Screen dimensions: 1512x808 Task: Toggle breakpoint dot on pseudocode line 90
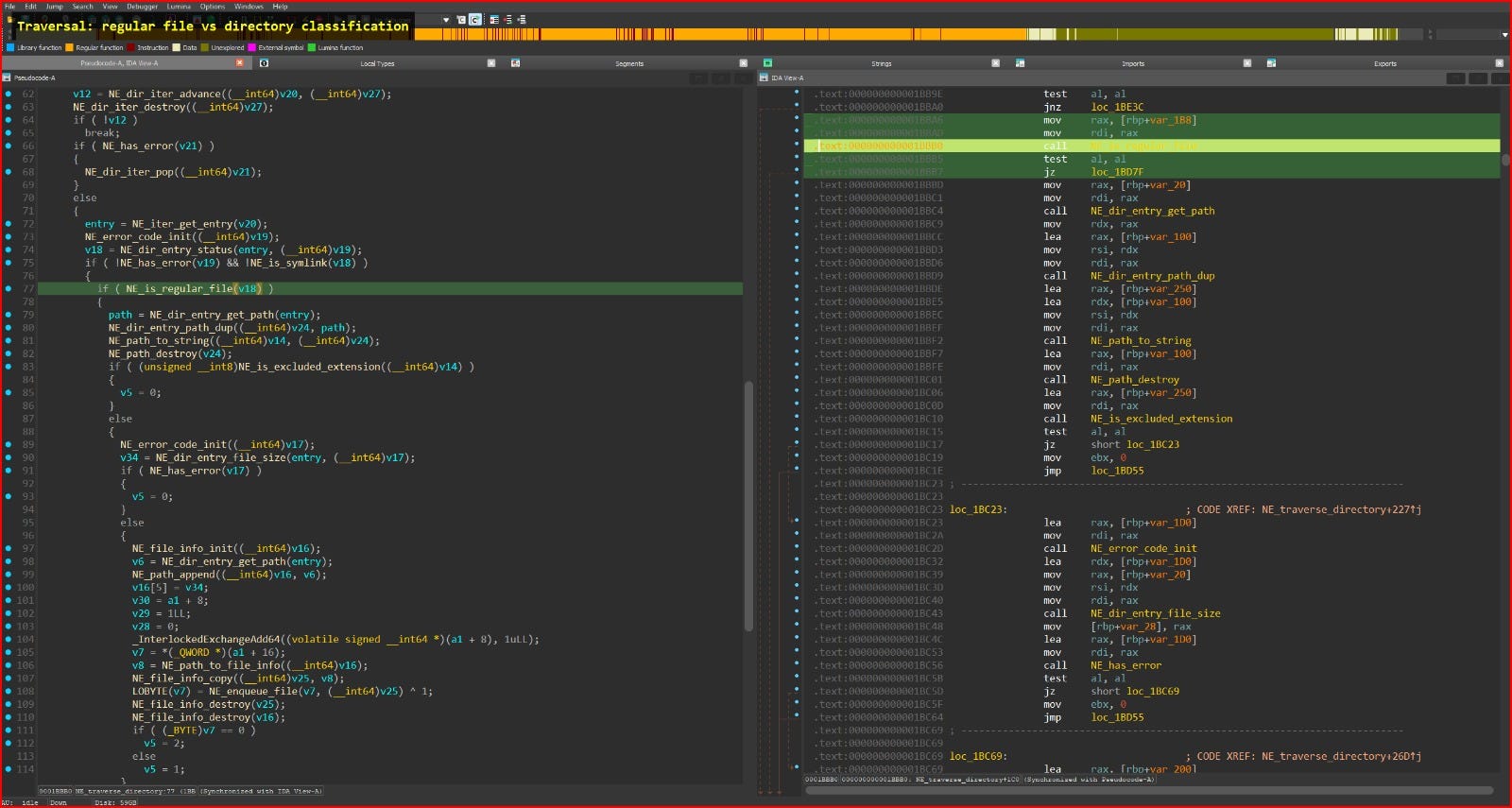coord(9,457)
